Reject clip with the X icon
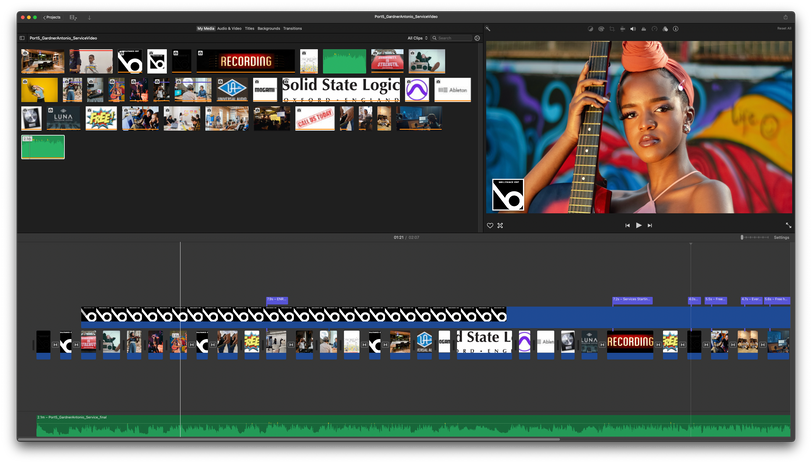The image size is (811, 464). click(x=500, y=226)
